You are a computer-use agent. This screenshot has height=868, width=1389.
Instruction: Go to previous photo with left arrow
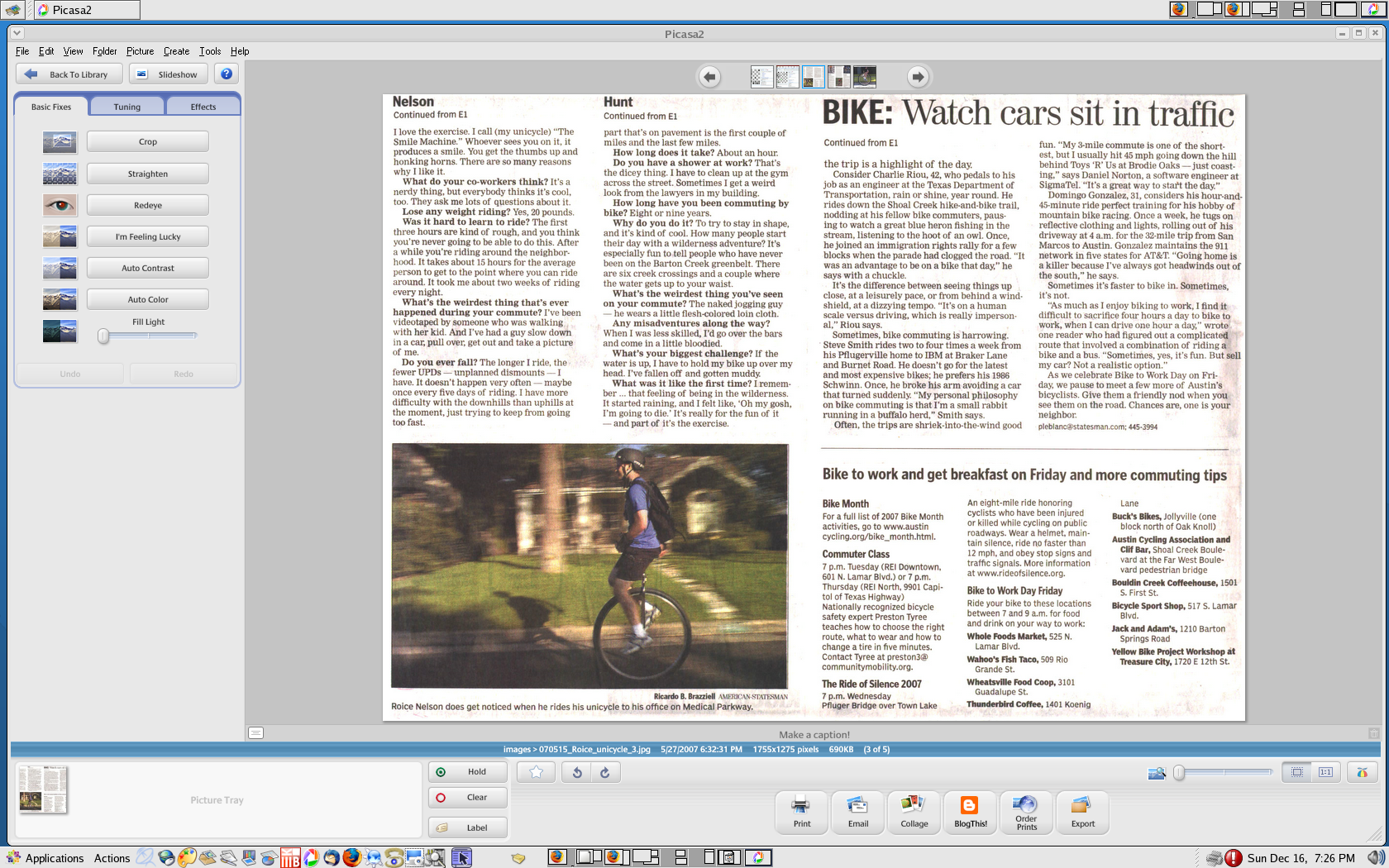click(x=709, y=77)
